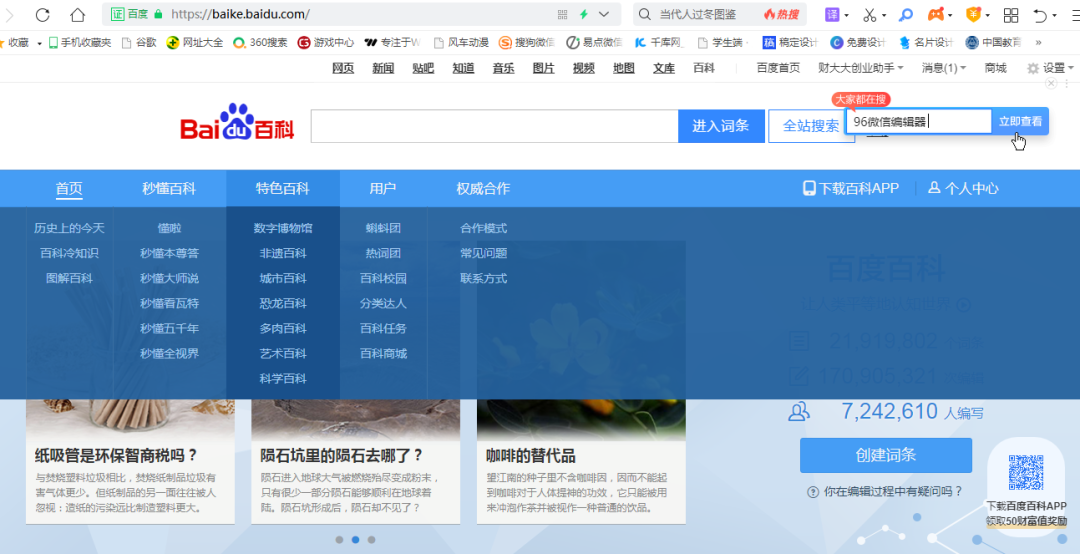Open the 稿定设计 bookmark
Screen dimensions: 1080x554
coord(790,43)
